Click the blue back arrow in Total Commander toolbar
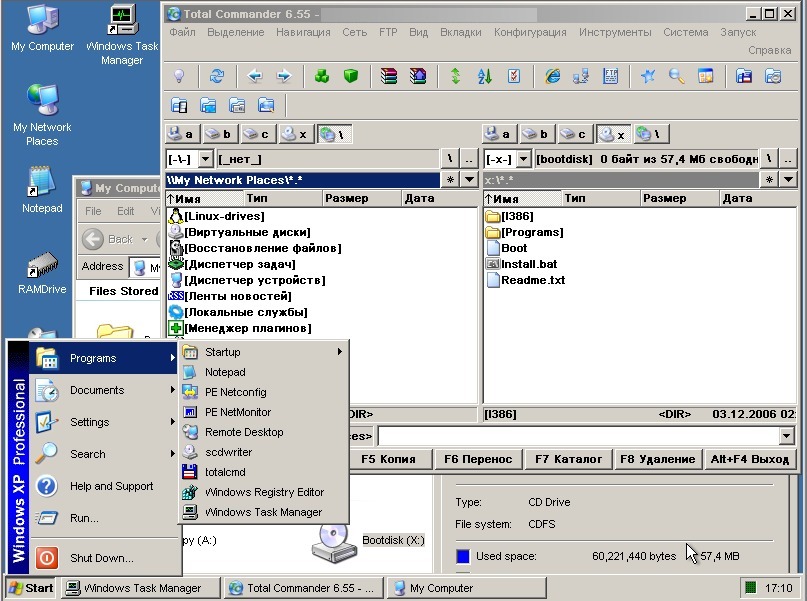This screenshot has height=601, width=807. pyautogui.click(x=255, y=76)
